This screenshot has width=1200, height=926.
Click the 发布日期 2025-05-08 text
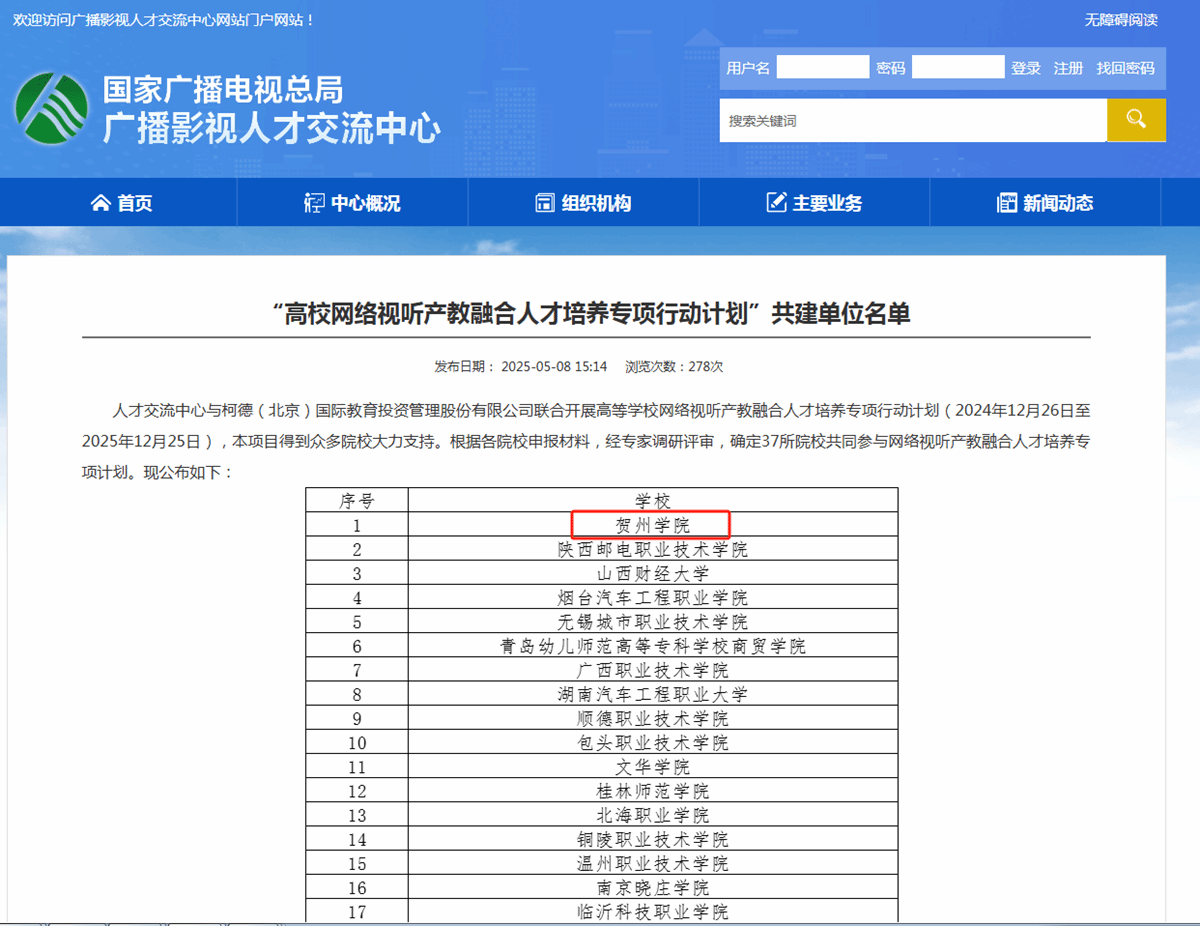(521, 367)
